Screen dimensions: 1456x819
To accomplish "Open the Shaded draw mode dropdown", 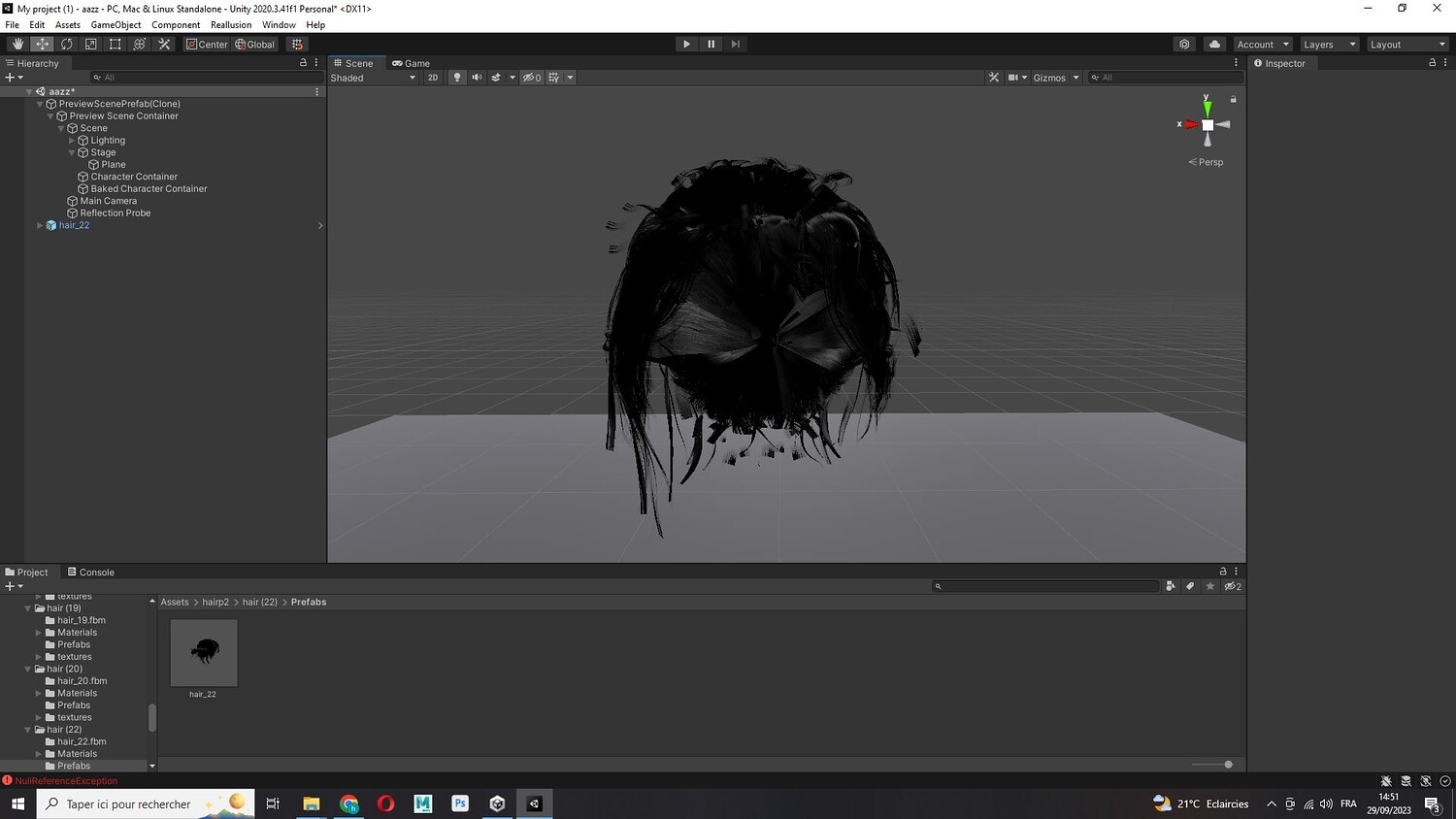I will (373, 78).
